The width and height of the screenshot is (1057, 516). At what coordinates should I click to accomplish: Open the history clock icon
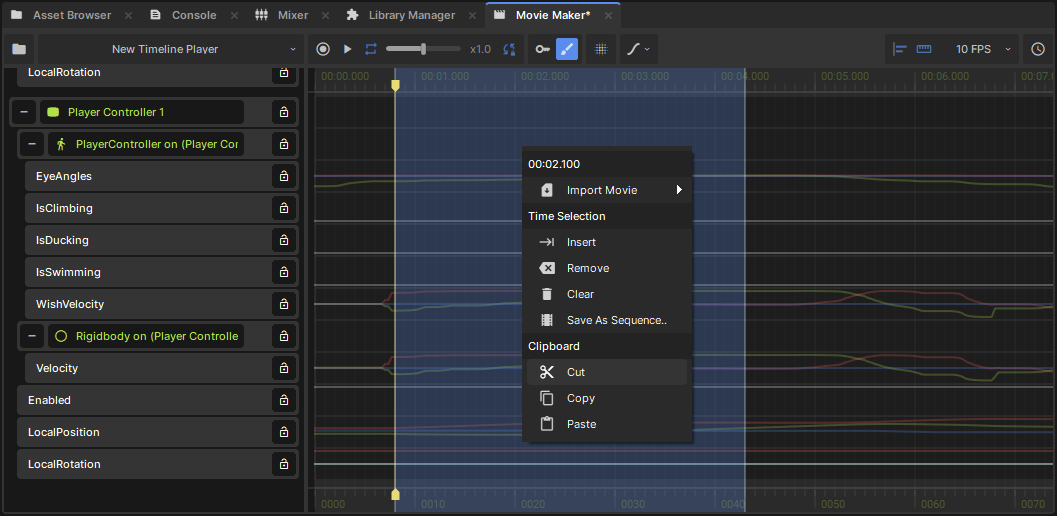pos(1038,49)
